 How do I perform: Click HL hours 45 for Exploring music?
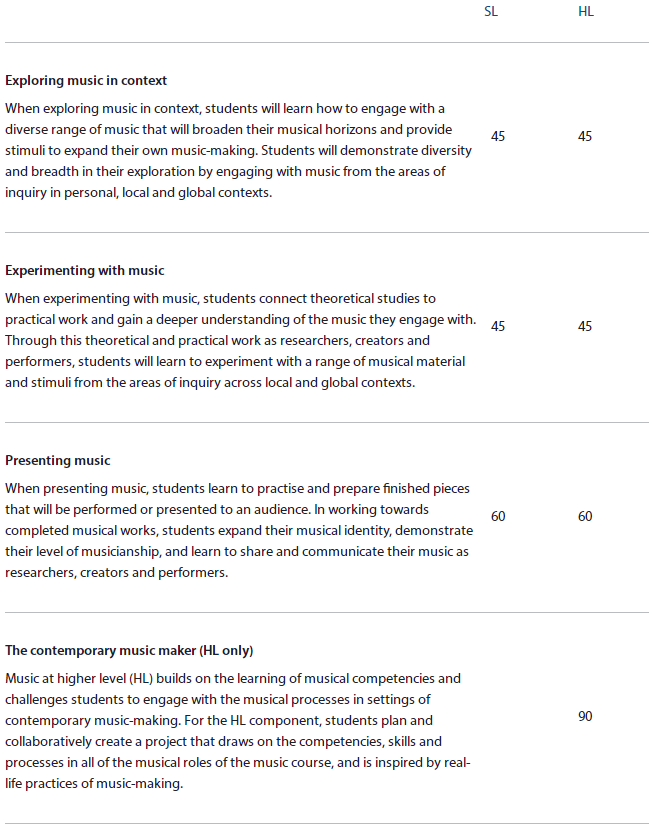click(585, 137)
